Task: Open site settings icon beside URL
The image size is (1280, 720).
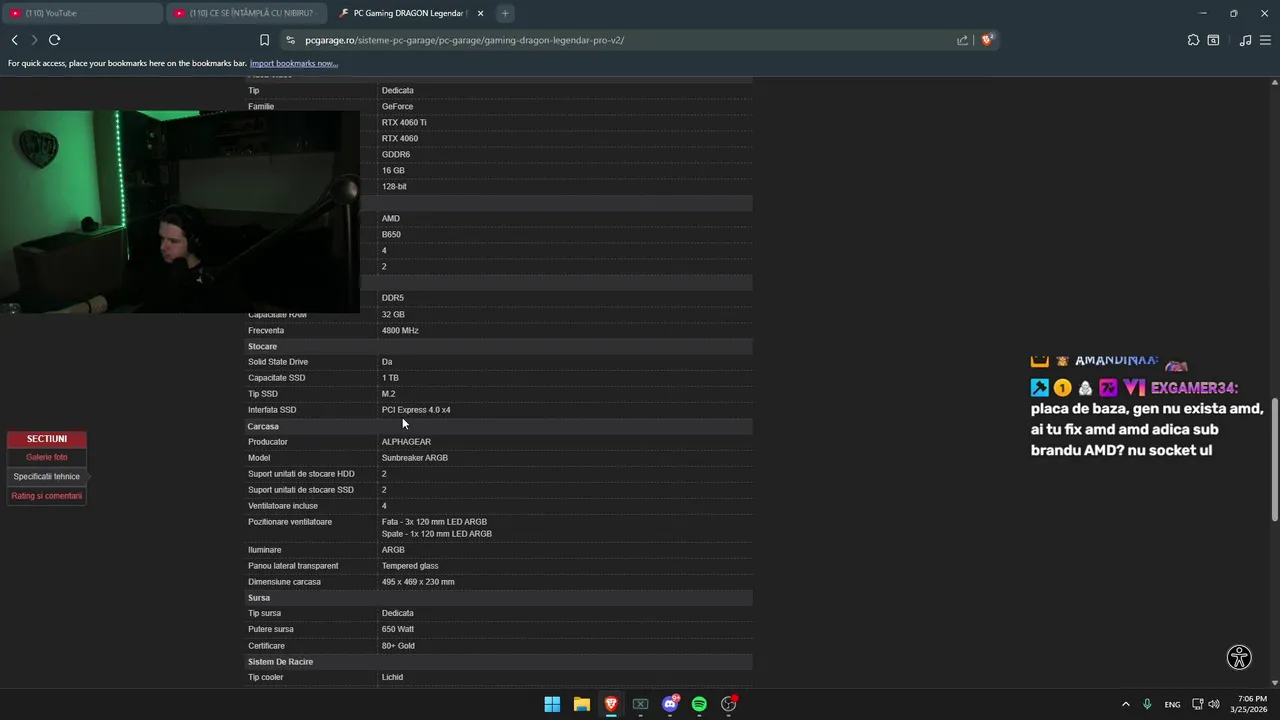Action: 290,40
